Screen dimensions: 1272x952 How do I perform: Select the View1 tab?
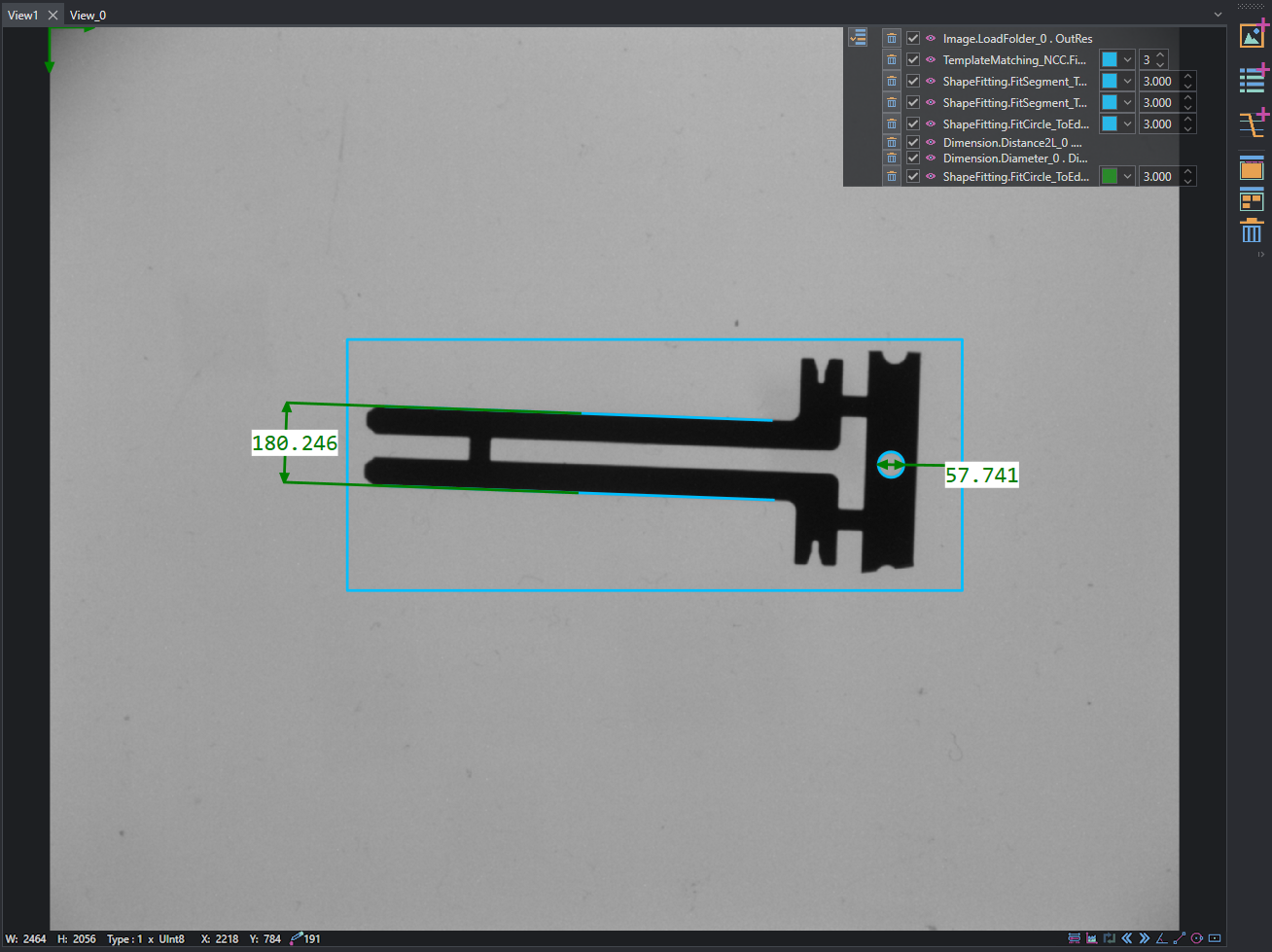click(22, 15)
